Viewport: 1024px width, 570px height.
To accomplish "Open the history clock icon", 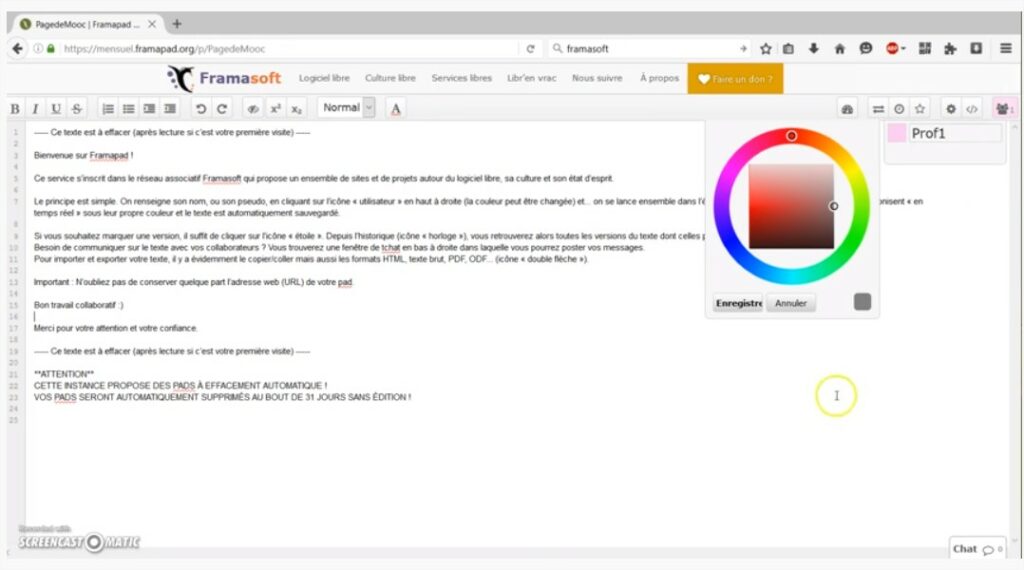I will 899,108.
